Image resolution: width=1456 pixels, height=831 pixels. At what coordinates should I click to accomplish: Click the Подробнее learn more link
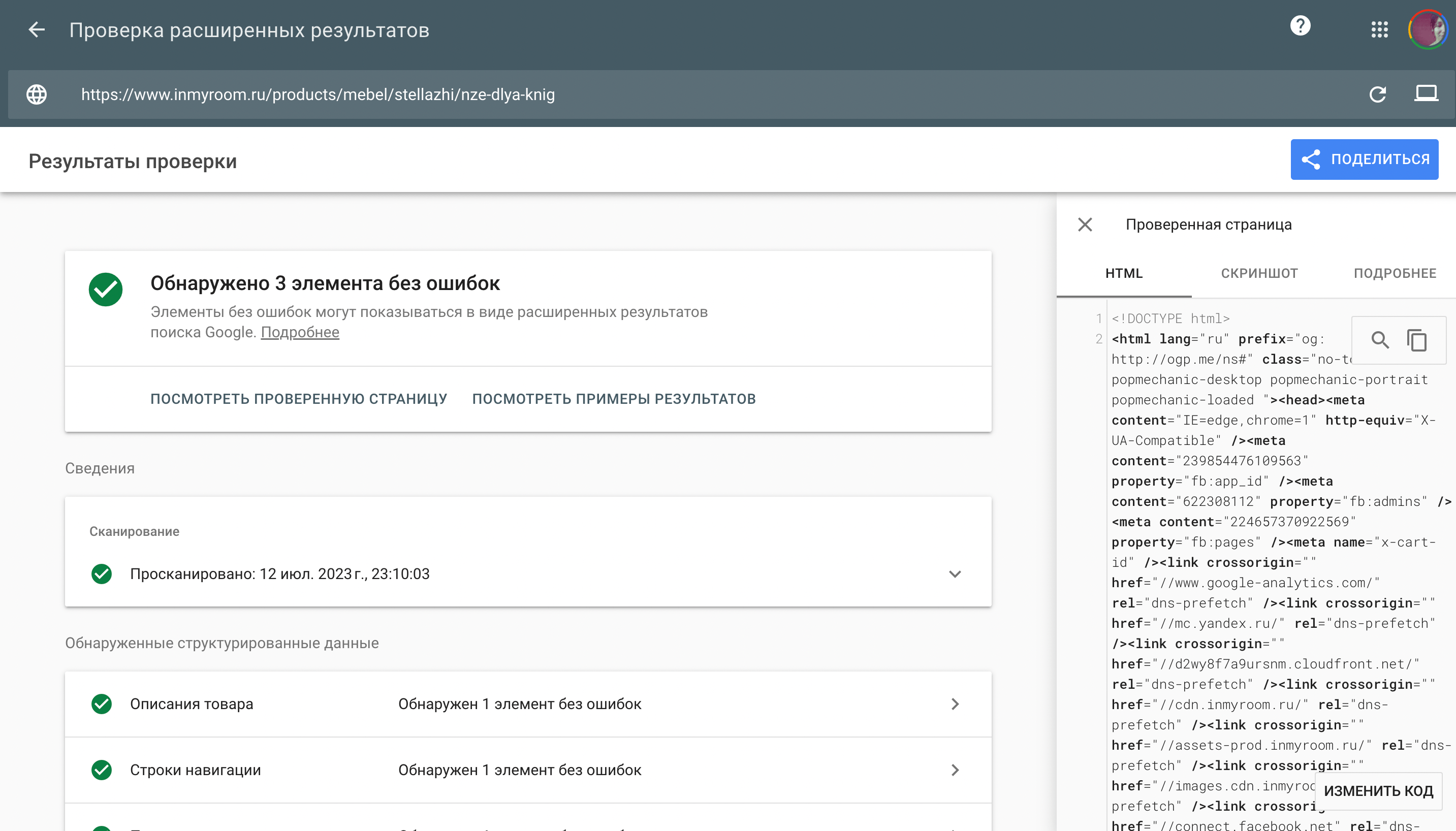(x=300, y=332)
